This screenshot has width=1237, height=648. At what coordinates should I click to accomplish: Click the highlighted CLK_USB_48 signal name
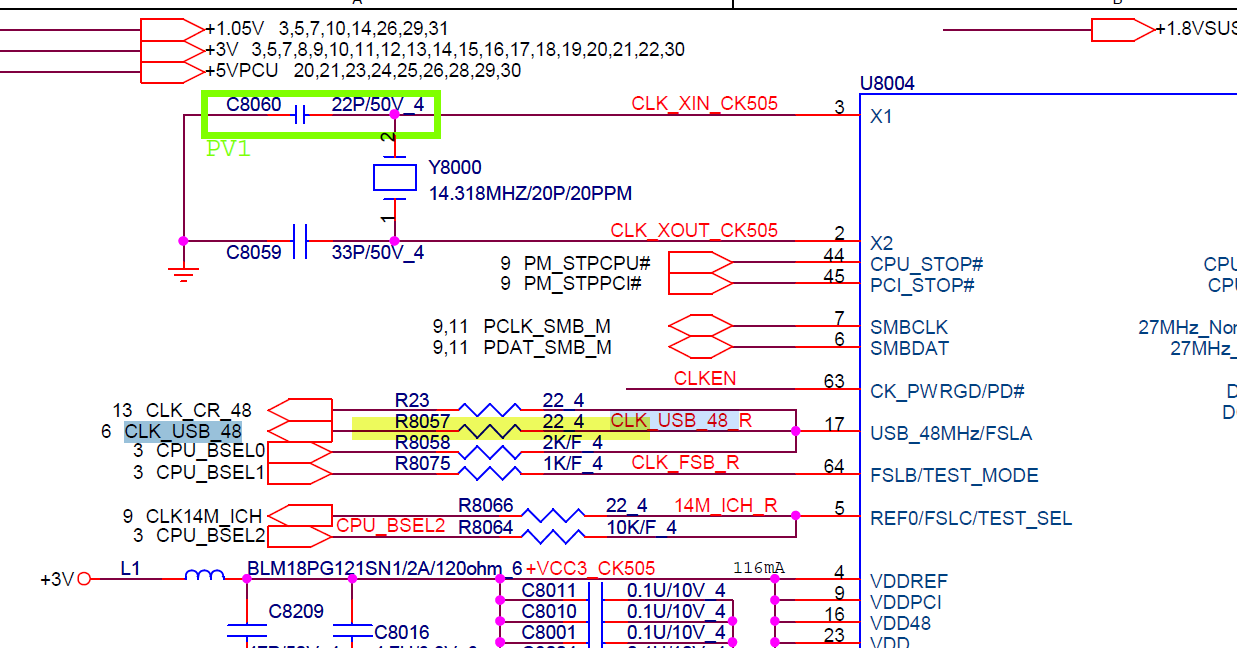(x=183, y=431)
